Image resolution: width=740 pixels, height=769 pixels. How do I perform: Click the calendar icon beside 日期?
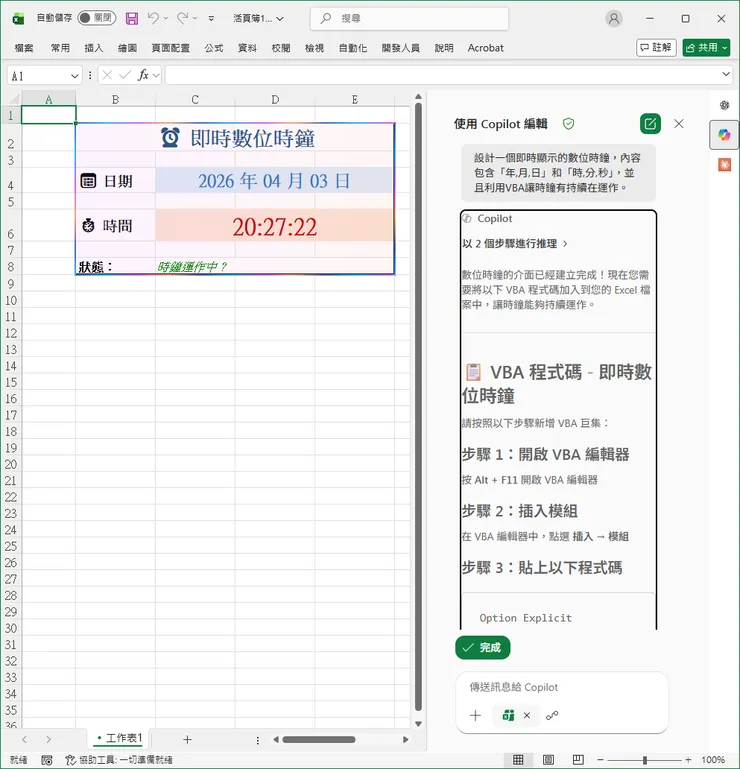click(88, 181)
